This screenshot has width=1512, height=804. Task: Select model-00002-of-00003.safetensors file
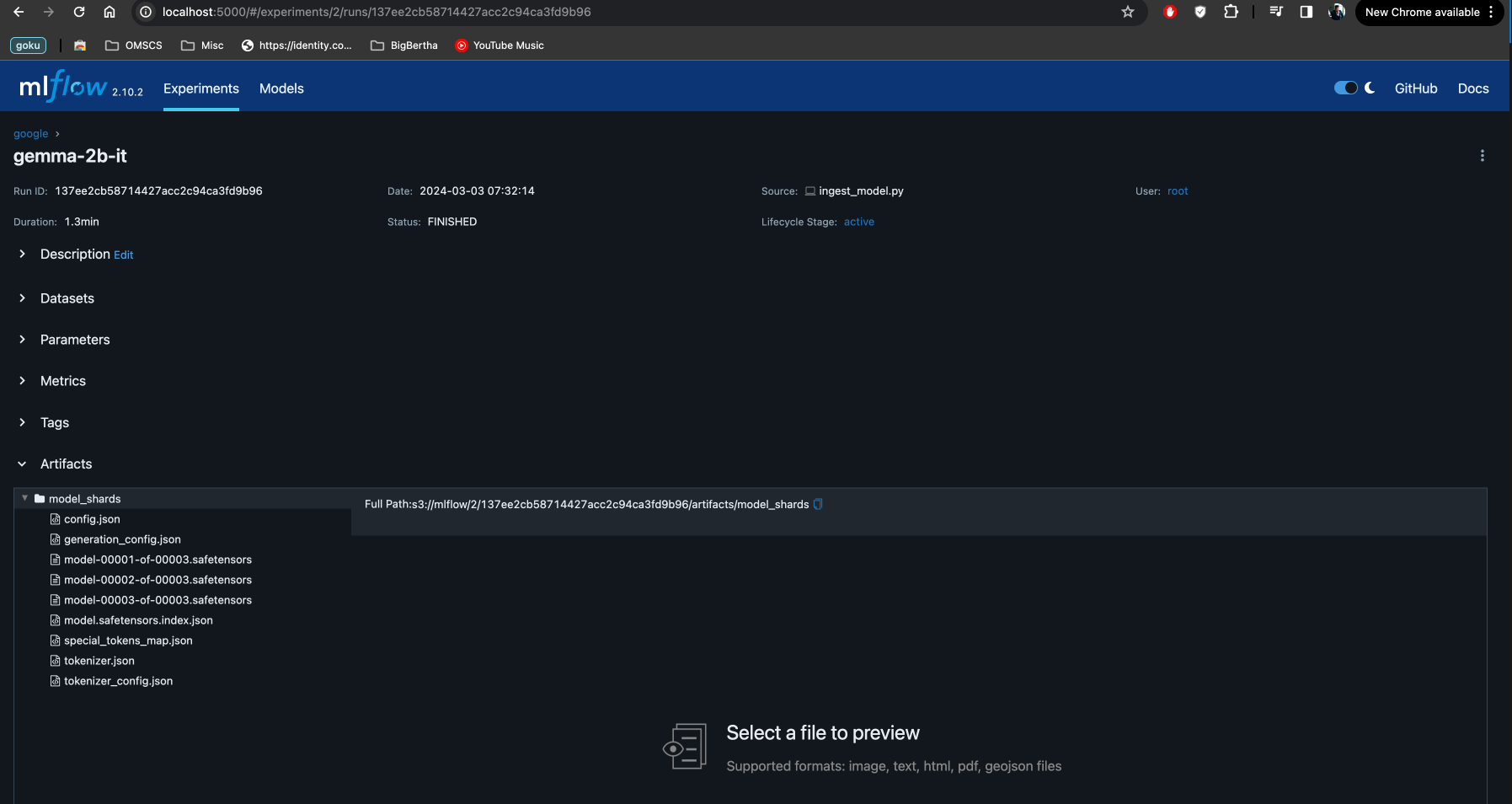pyautogui.click(x=158, y=580)
